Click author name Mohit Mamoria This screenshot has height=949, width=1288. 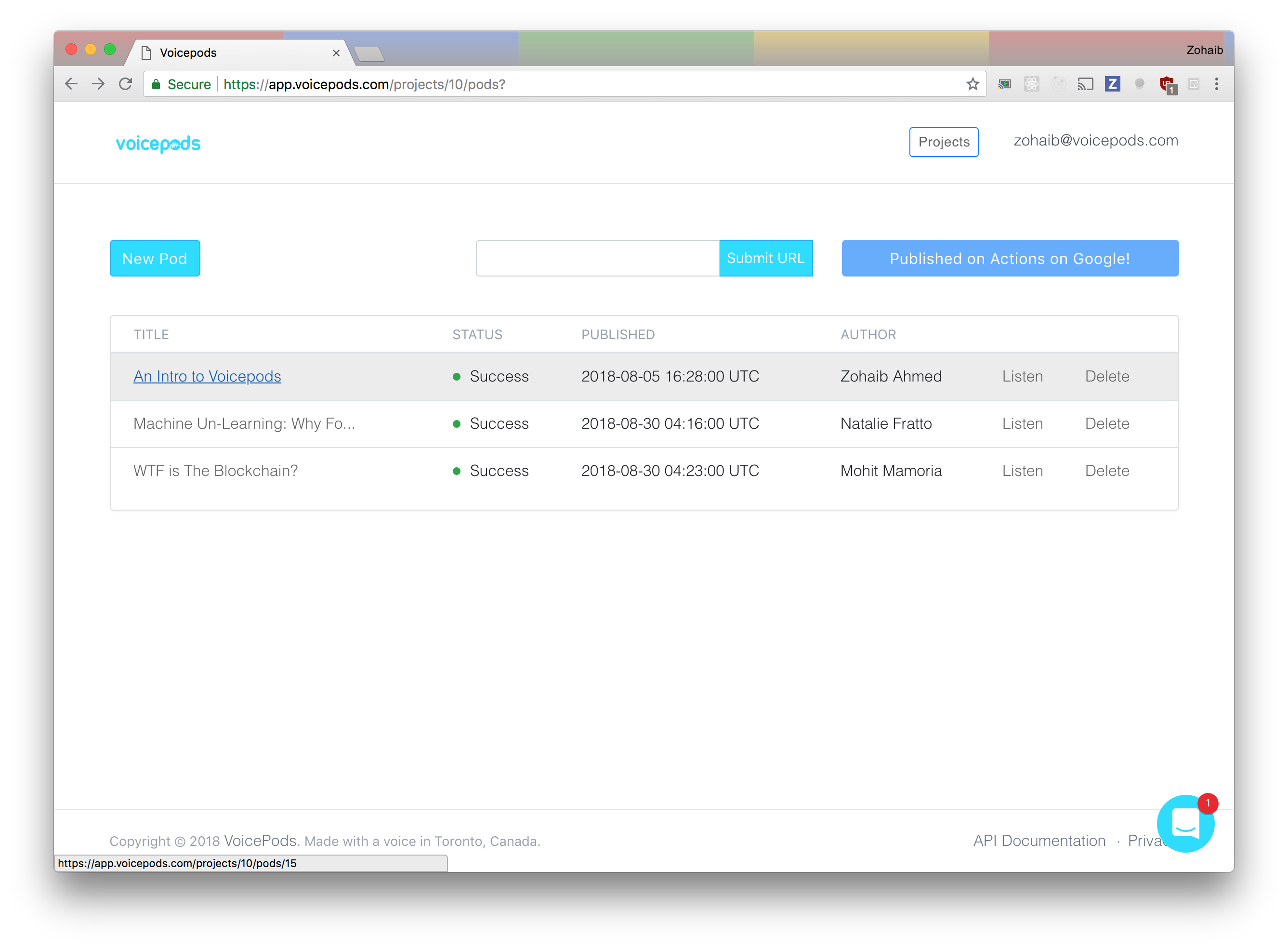[891, 471]
